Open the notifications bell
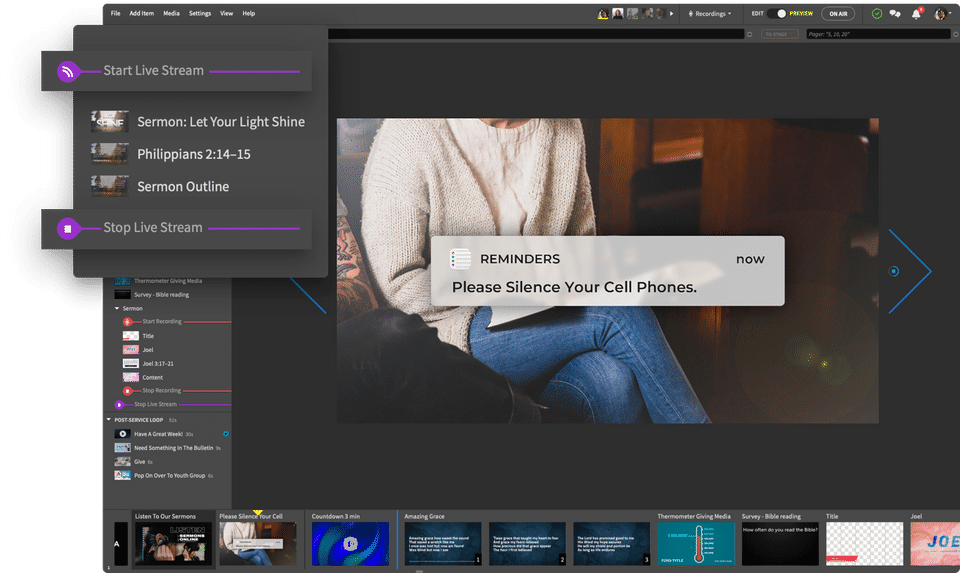The width and height of the screenshot is (960, 573). click(x=917, y=13)
